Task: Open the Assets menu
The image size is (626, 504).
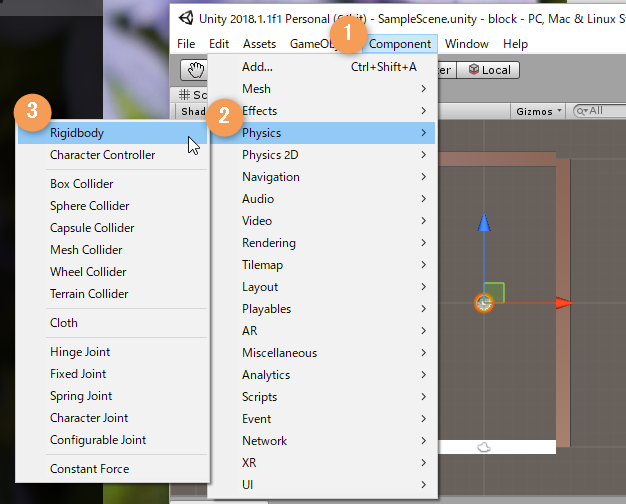Action: pos(260,44)
